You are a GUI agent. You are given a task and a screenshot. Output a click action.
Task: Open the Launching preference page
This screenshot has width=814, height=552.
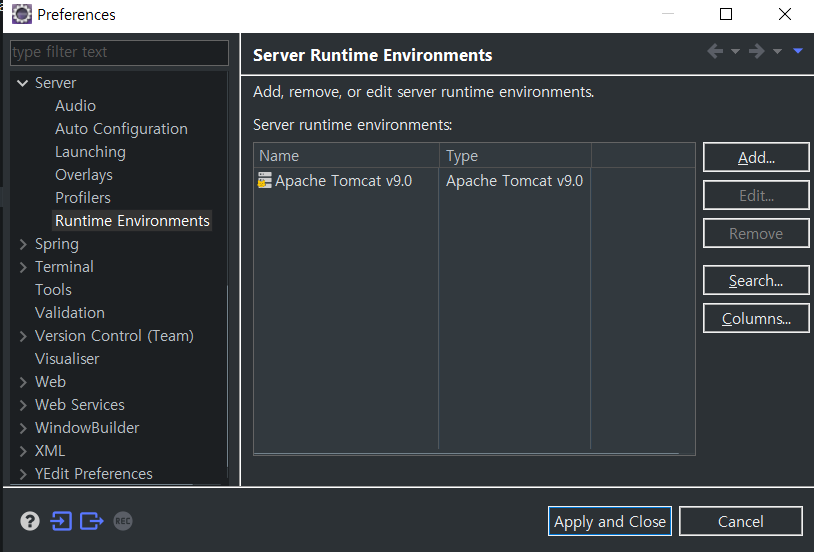[90, 152]
